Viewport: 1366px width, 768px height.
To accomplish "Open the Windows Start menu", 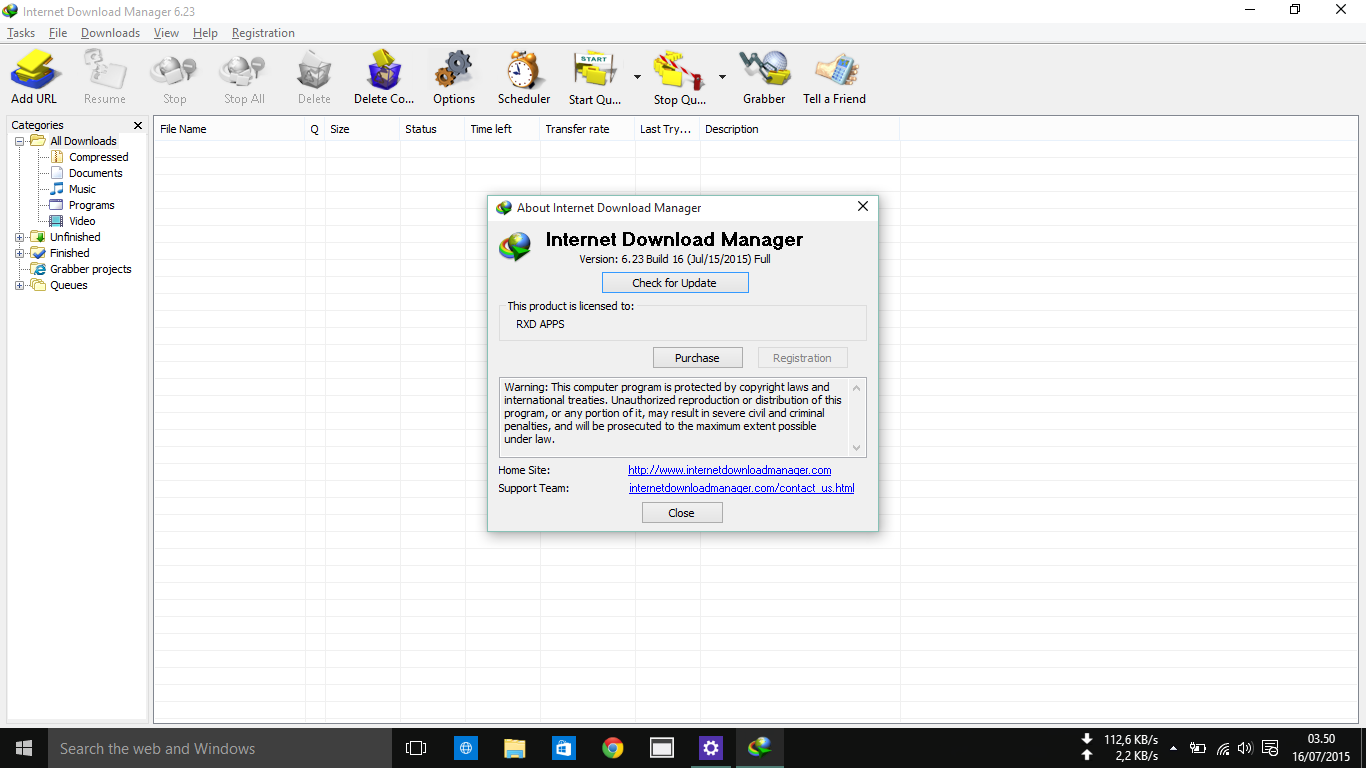I will point(24,748).
